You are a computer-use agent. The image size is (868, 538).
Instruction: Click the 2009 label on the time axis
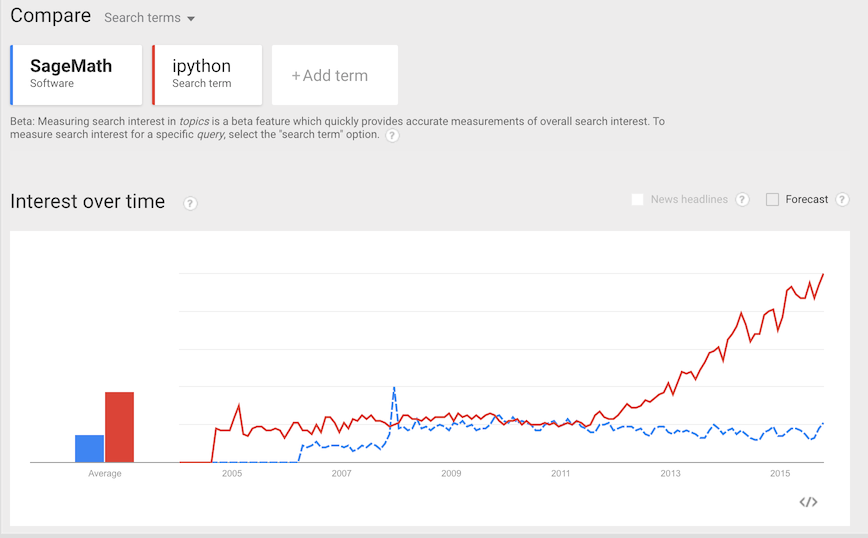point(451,474)
